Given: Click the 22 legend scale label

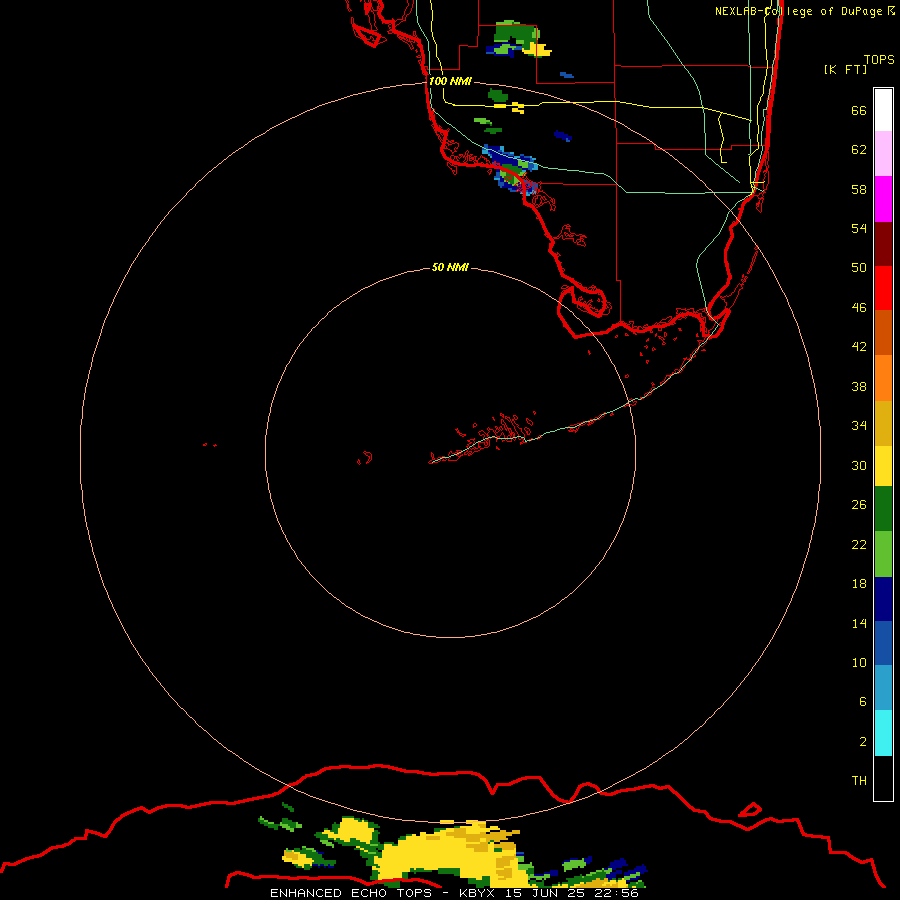Looking at the screenshot, I should [x=859, y=545].
